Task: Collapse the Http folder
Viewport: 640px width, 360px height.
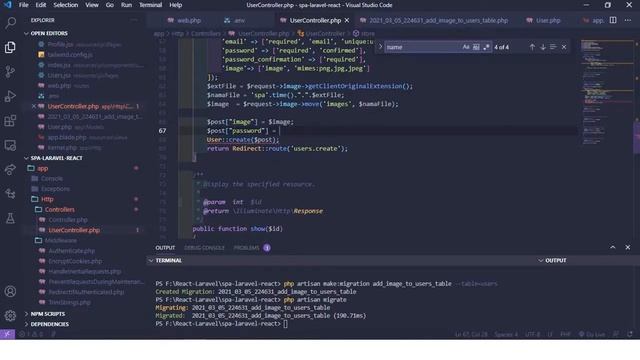Action: click(x=47, y=199)
